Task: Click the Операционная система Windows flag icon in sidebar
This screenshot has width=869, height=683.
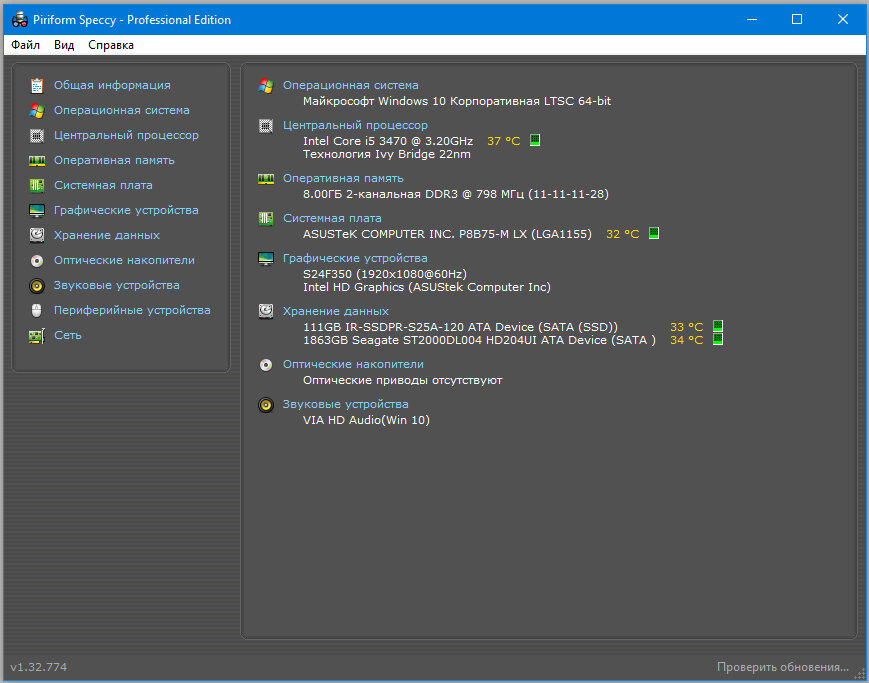Action: (x=37, y=110)
